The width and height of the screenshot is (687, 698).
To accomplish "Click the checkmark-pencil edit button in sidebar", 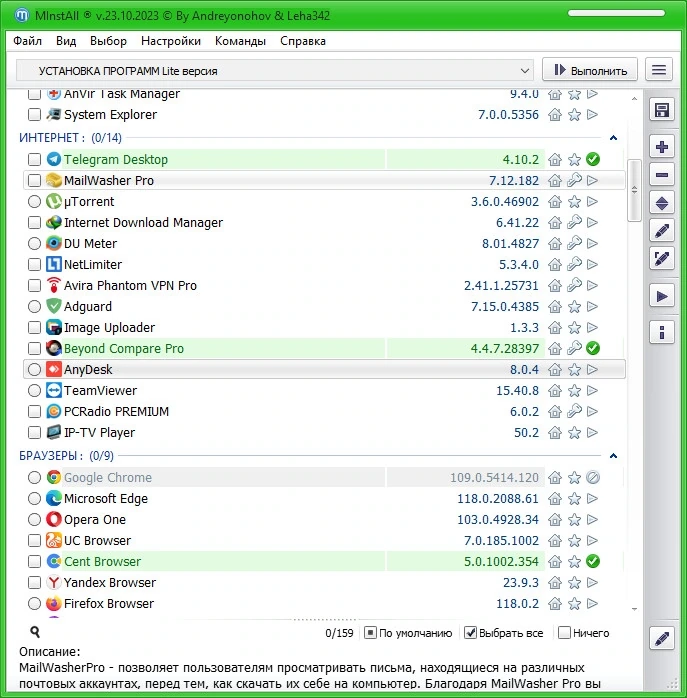I will (662, 259).
